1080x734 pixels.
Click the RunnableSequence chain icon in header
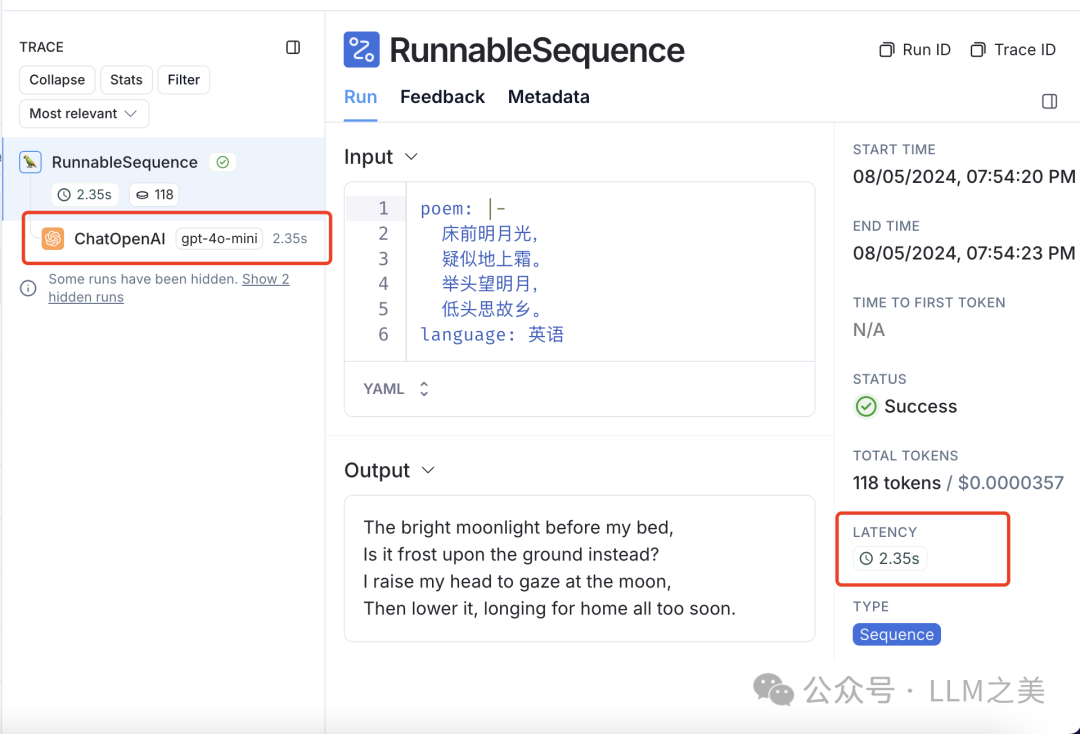point(361,49)
